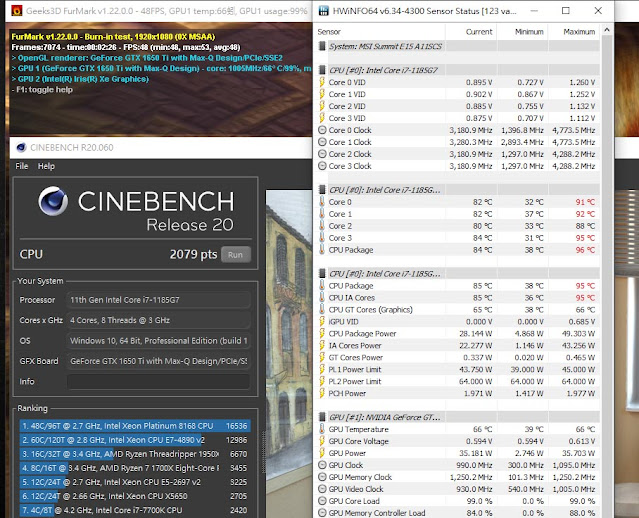This screenshot has height=518, width=639.
Task: Click the power icon beside CPU Package Power
Action: click(x=322, y=333)
